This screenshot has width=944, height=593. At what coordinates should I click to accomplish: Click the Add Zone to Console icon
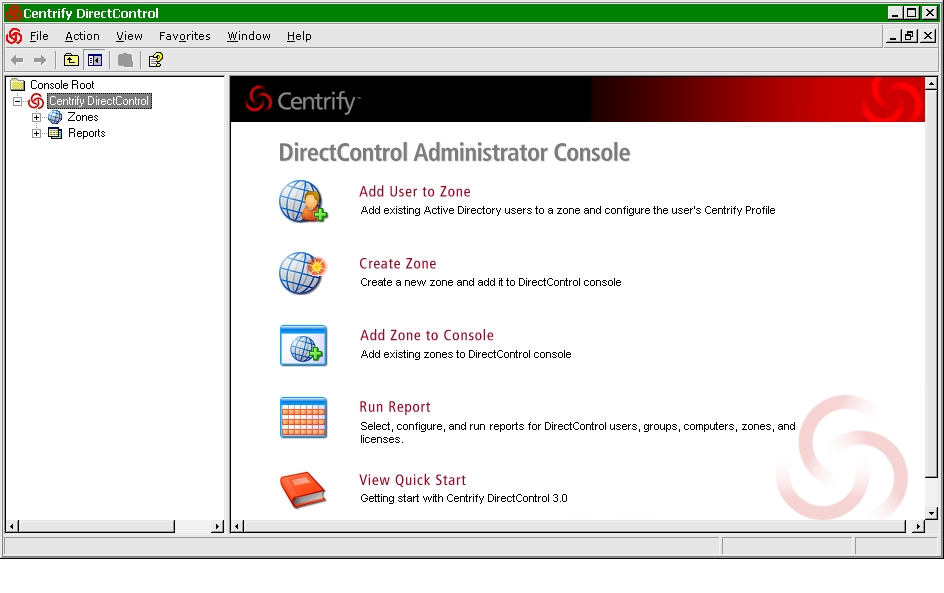pos(303,345)
